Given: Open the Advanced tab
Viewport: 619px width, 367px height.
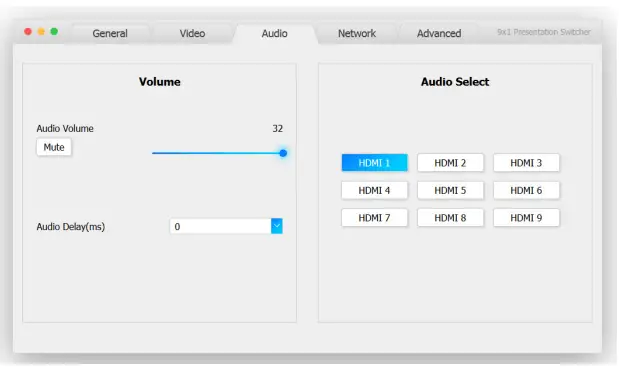Looking at the screenshot, I should 439,34.
